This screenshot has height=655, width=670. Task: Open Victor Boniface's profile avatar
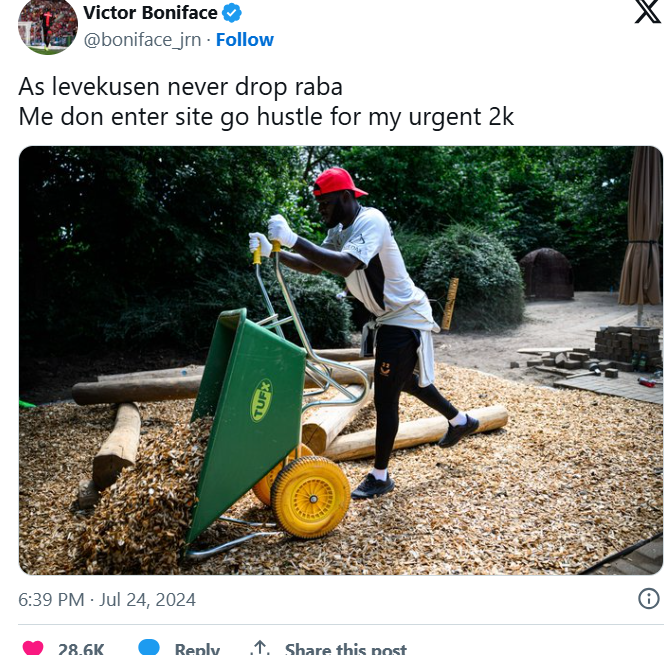pos(47,25)
